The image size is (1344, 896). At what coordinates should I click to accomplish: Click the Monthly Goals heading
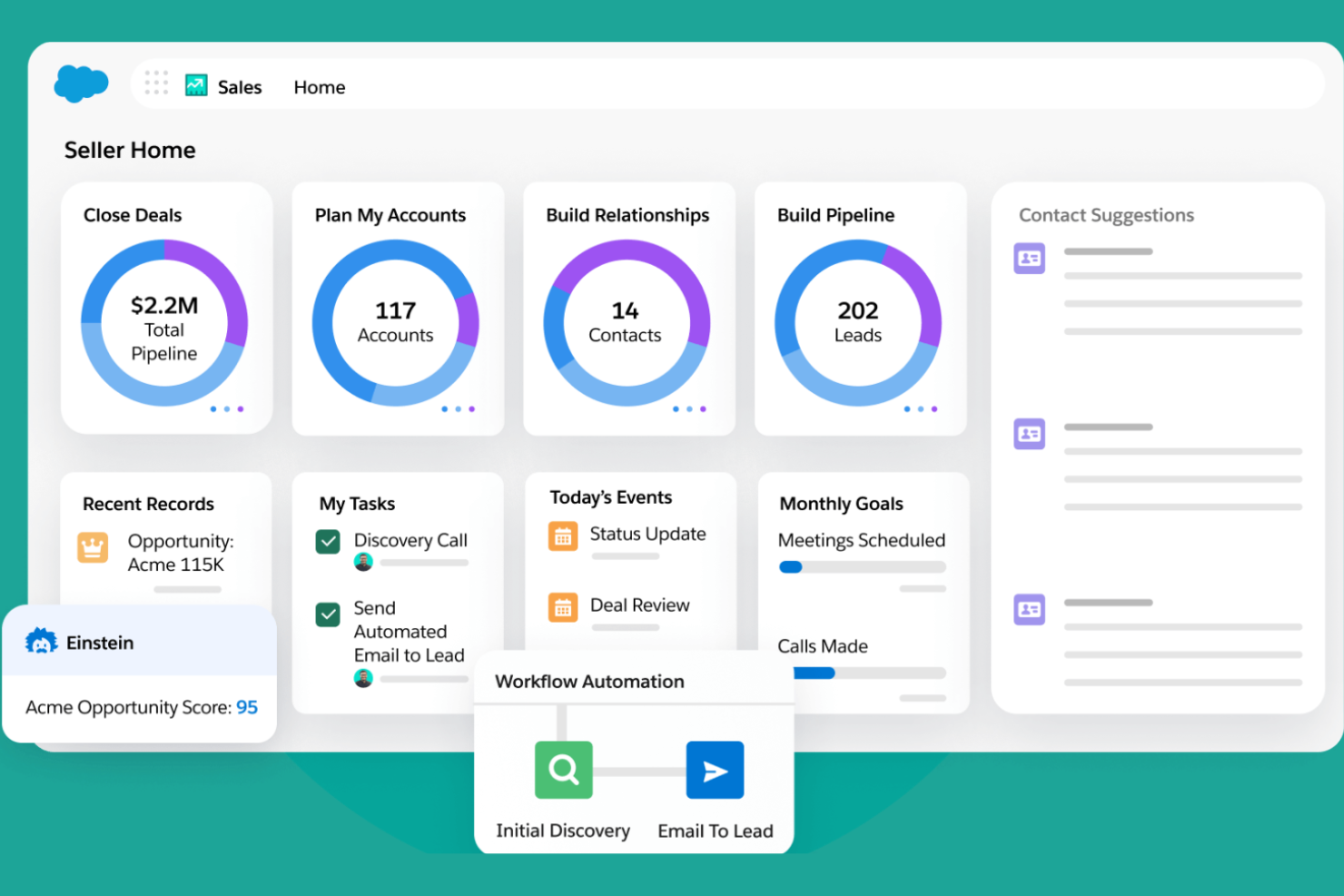coord(841,504)
